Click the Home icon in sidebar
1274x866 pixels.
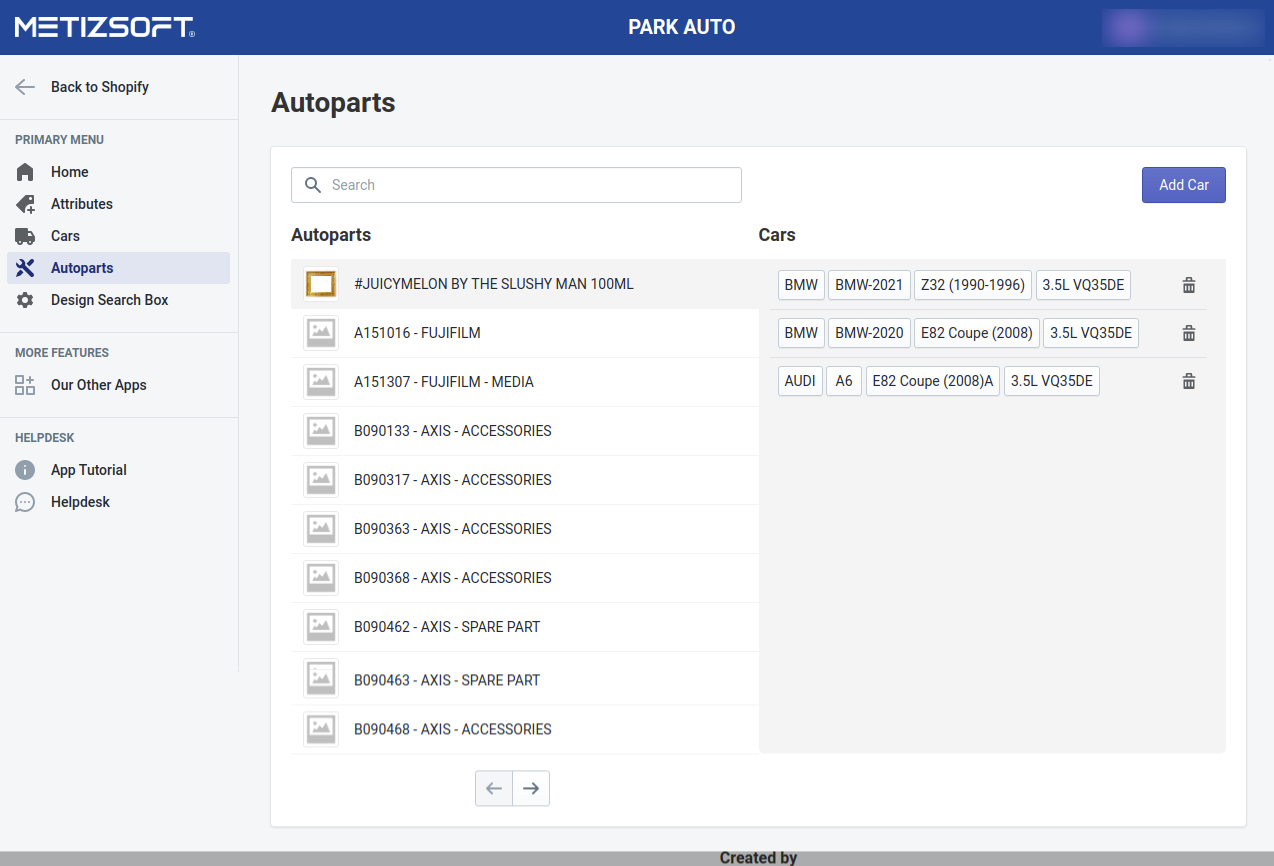tap(25, 172)
